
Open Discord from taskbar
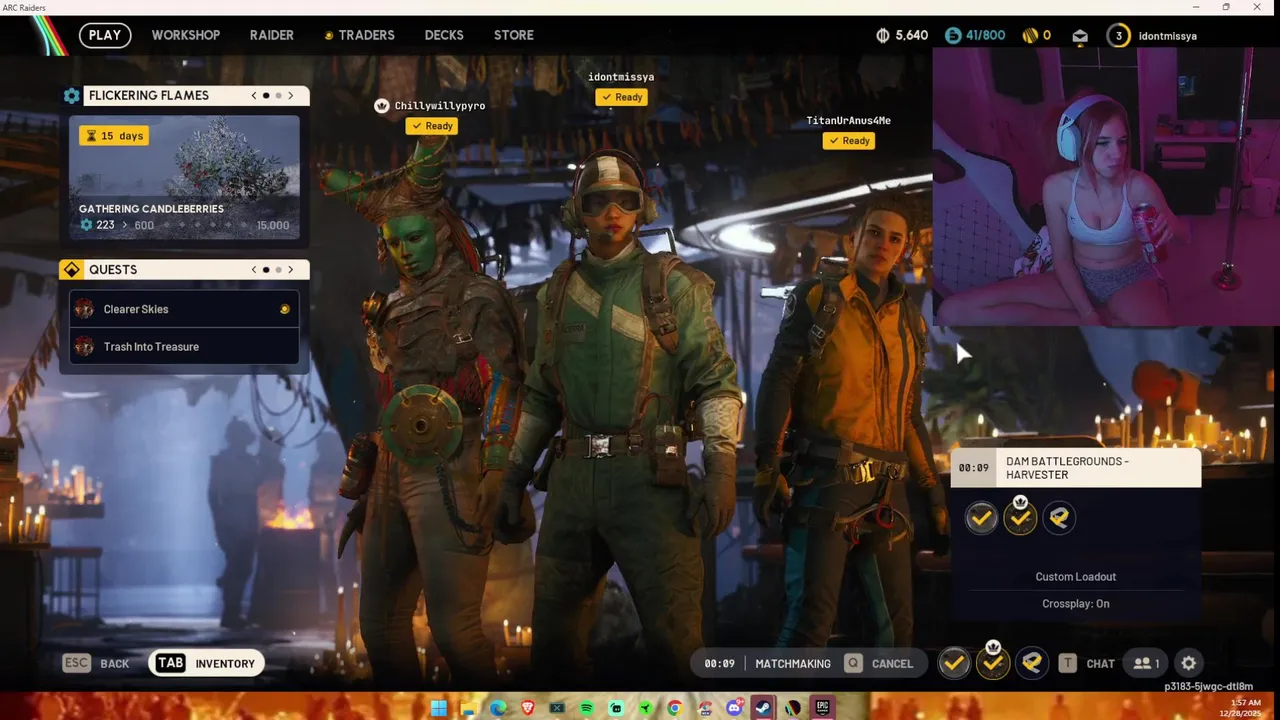(734, 708)
